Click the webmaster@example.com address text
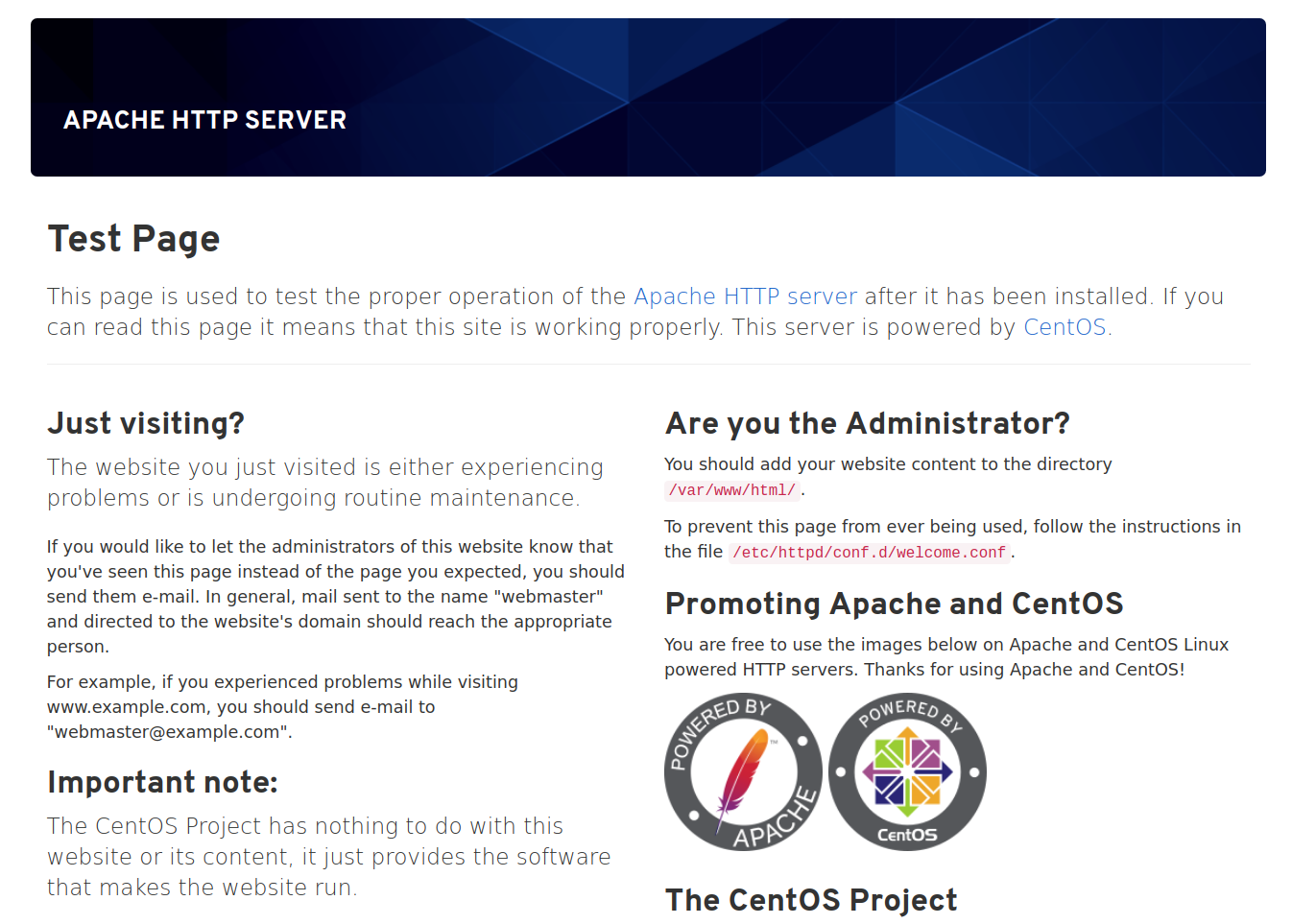This screenshot has height=924, width=1292. [167, 732]
